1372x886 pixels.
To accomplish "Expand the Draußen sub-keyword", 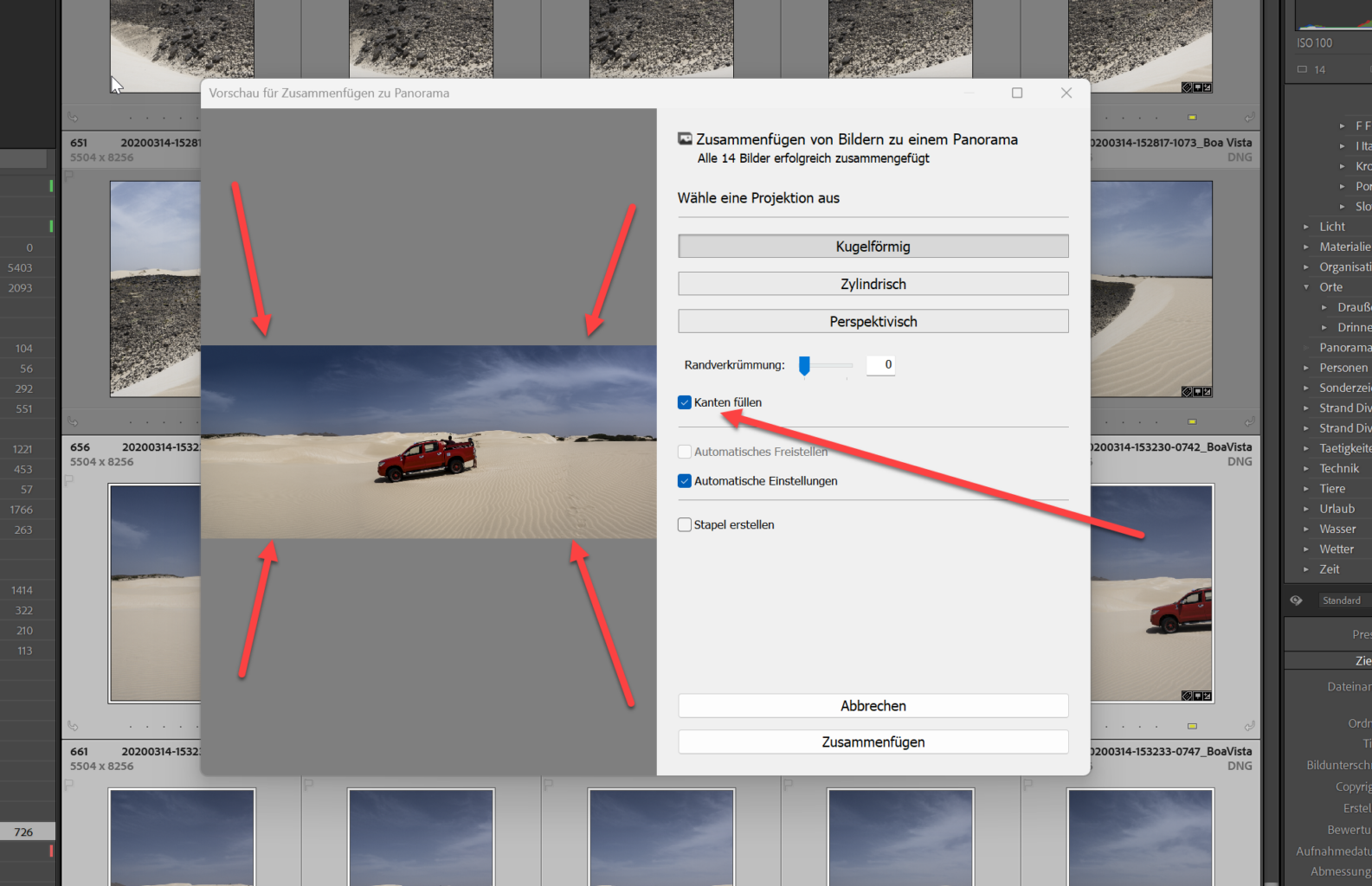I will coord(1324,307).
